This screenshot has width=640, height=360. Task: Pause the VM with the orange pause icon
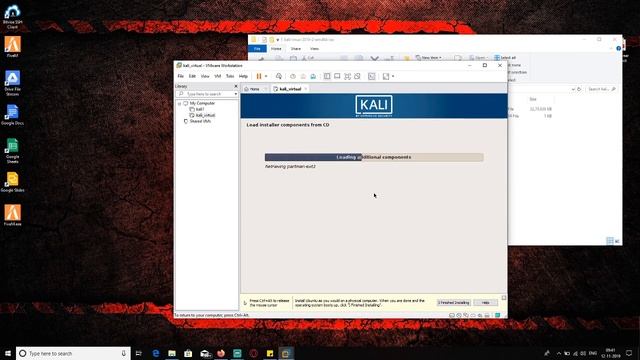(259, 76)
